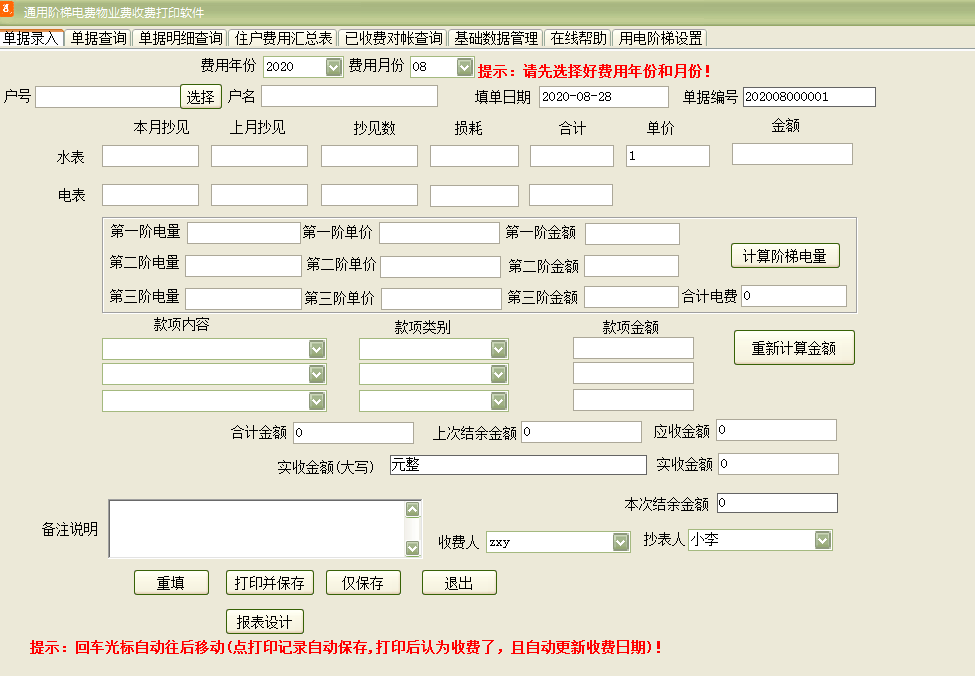This screenshot has width=975, height=676.
Task: Click 重新计算金额 to recalculate amounts
Action: pyautogui.click(x=794, y=348)
